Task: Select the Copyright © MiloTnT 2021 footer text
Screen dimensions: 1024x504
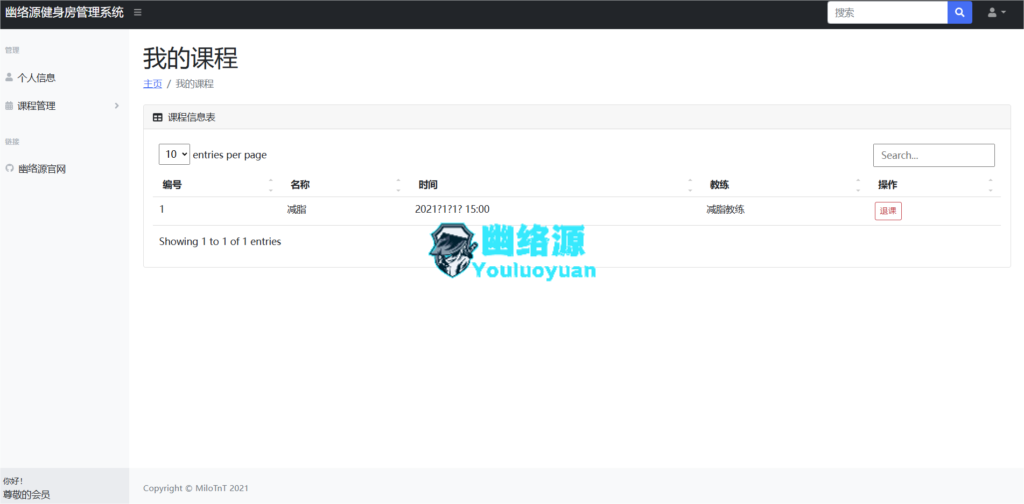Action: click(196, 488)
